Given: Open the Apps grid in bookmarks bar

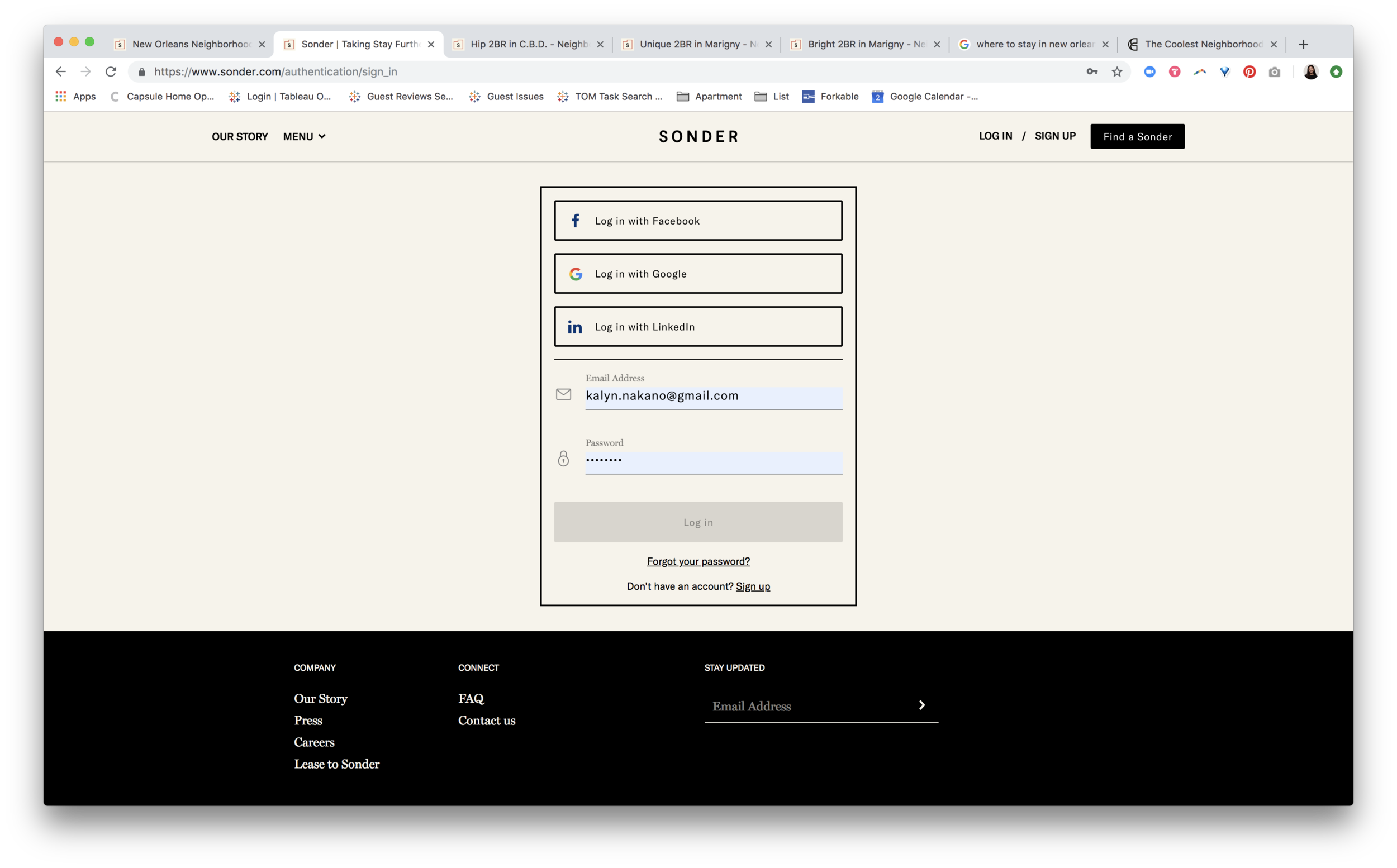Looking at the screenshot, I should tap(75, 97).
